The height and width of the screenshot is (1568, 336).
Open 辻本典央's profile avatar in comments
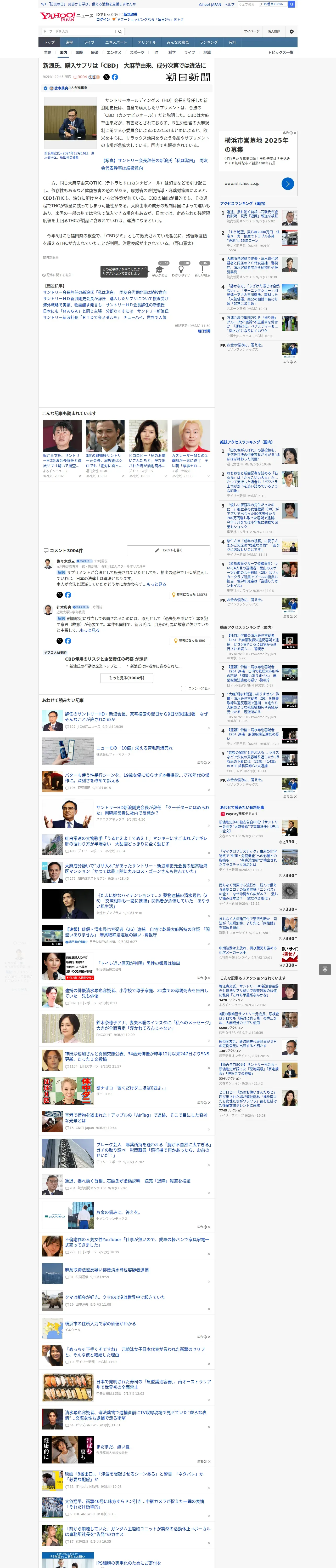[48, 610]
